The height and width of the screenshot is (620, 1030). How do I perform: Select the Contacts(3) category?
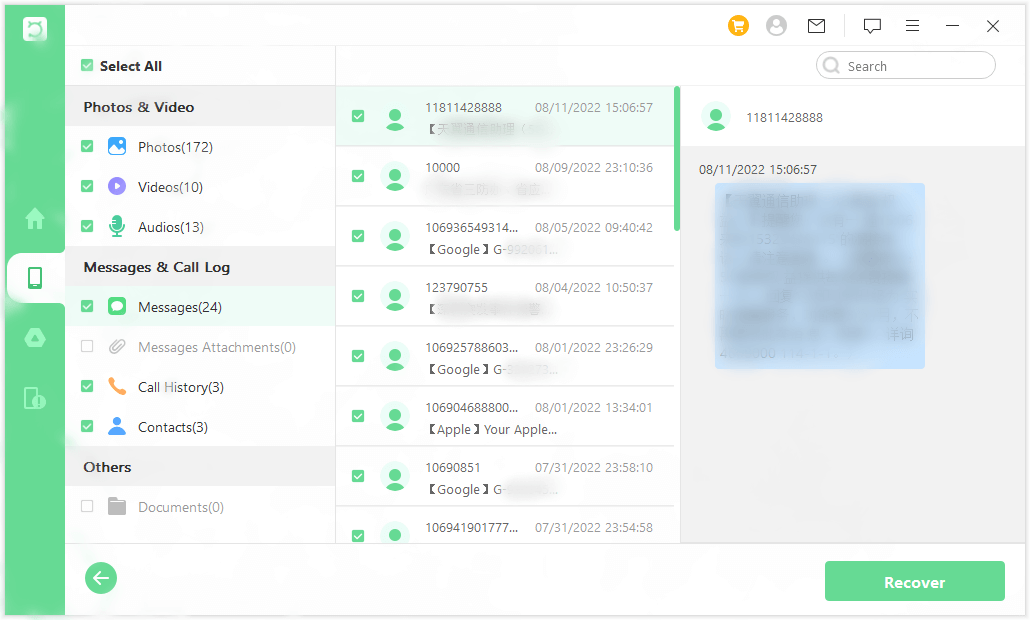point(172,427)
